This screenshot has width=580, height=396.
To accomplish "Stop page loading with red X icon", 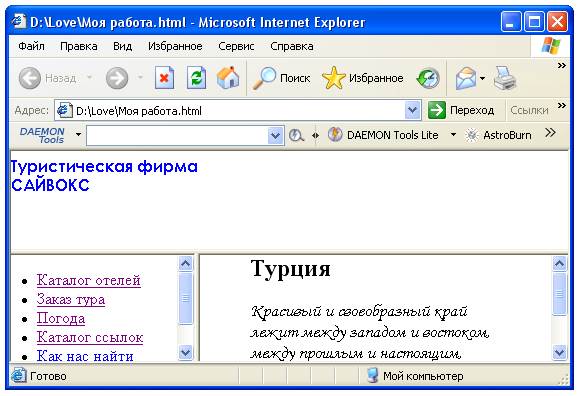I will [x=165, y=78].
